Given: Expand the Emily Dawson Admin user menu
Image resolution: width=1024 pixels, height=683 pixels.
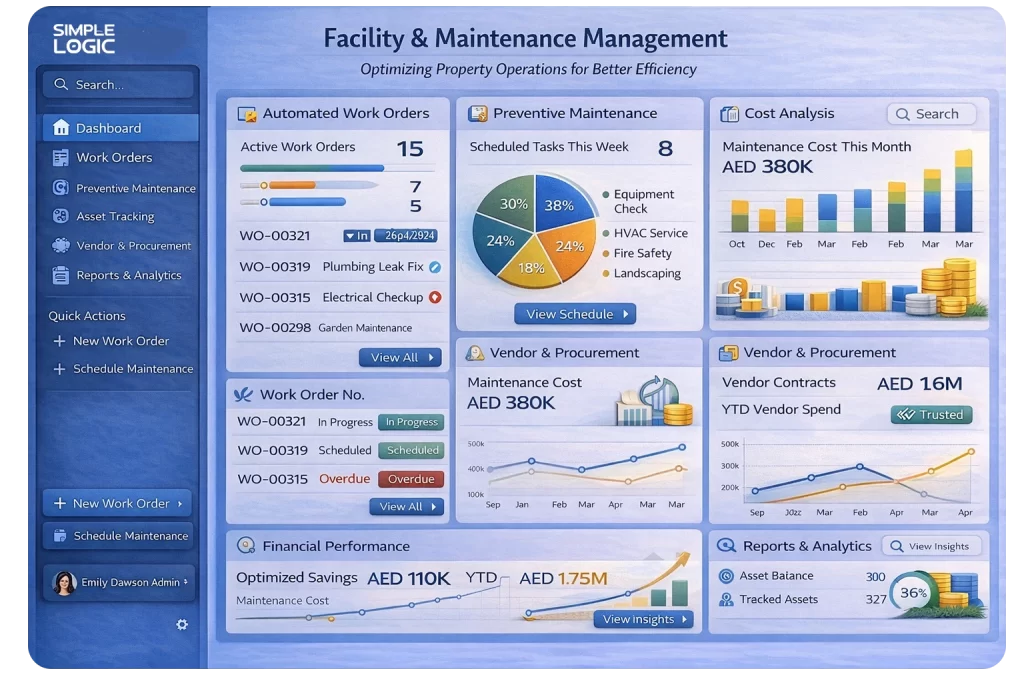Looking at the screenshot, I should click(x=186, y=582).
